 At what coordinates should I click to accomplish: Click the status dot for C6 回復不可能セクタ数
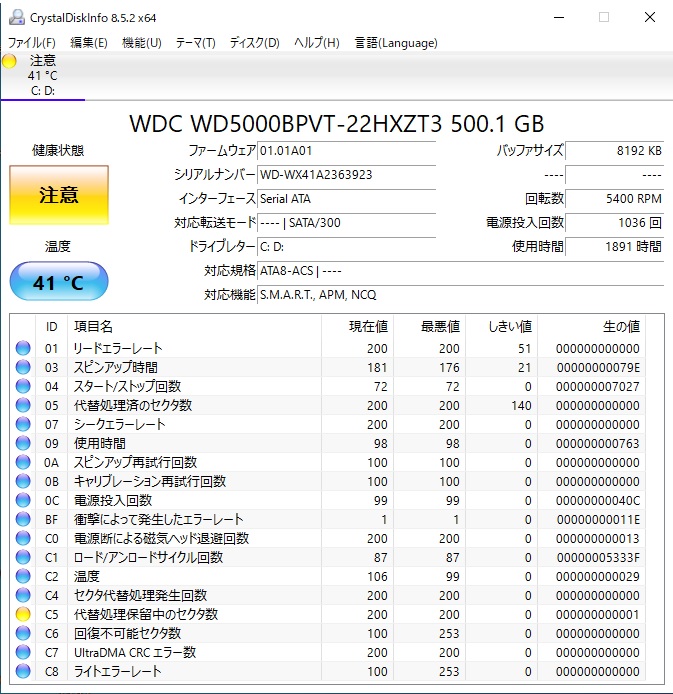tap(23, 634)
